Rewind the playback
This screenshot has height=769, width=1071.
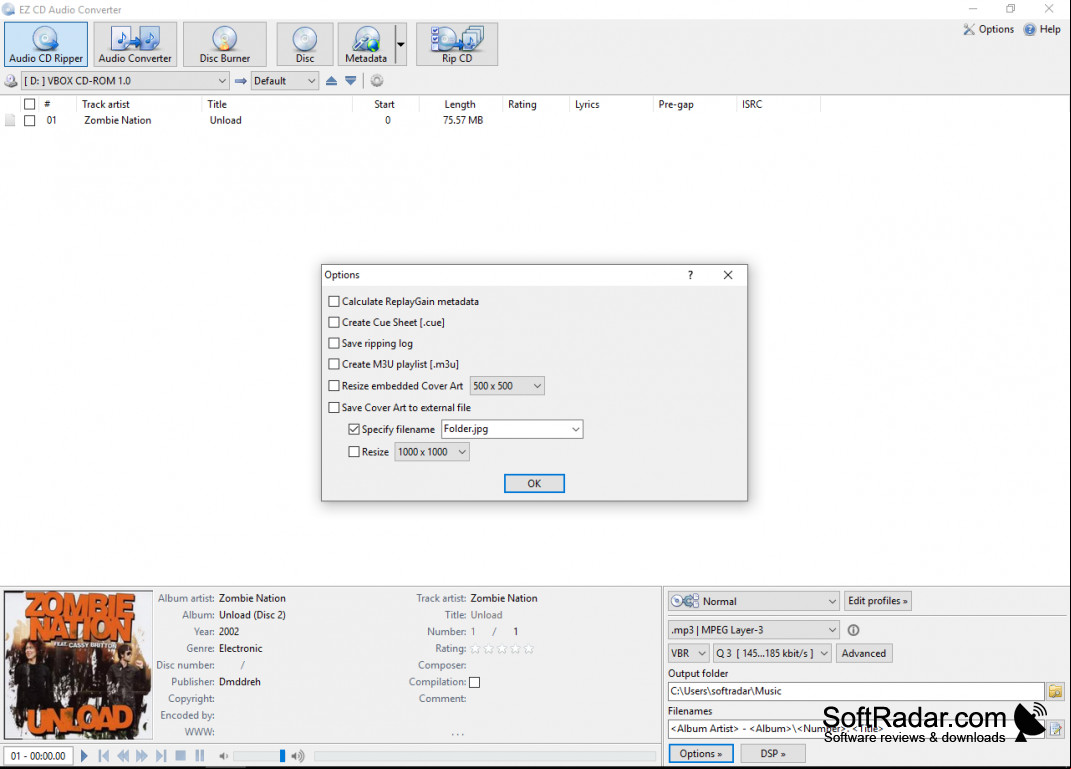pos(123,755)
